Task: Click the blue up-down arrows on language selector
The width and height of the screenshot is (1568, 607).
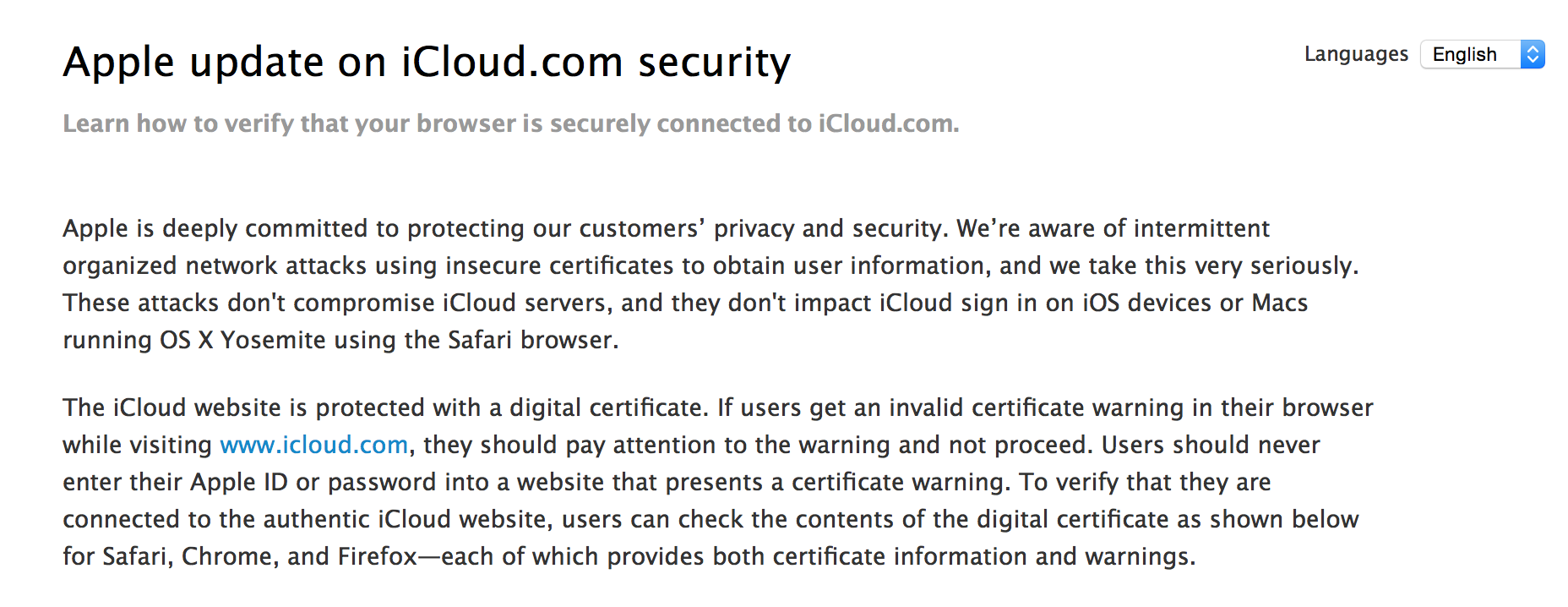Action: 1533,55
